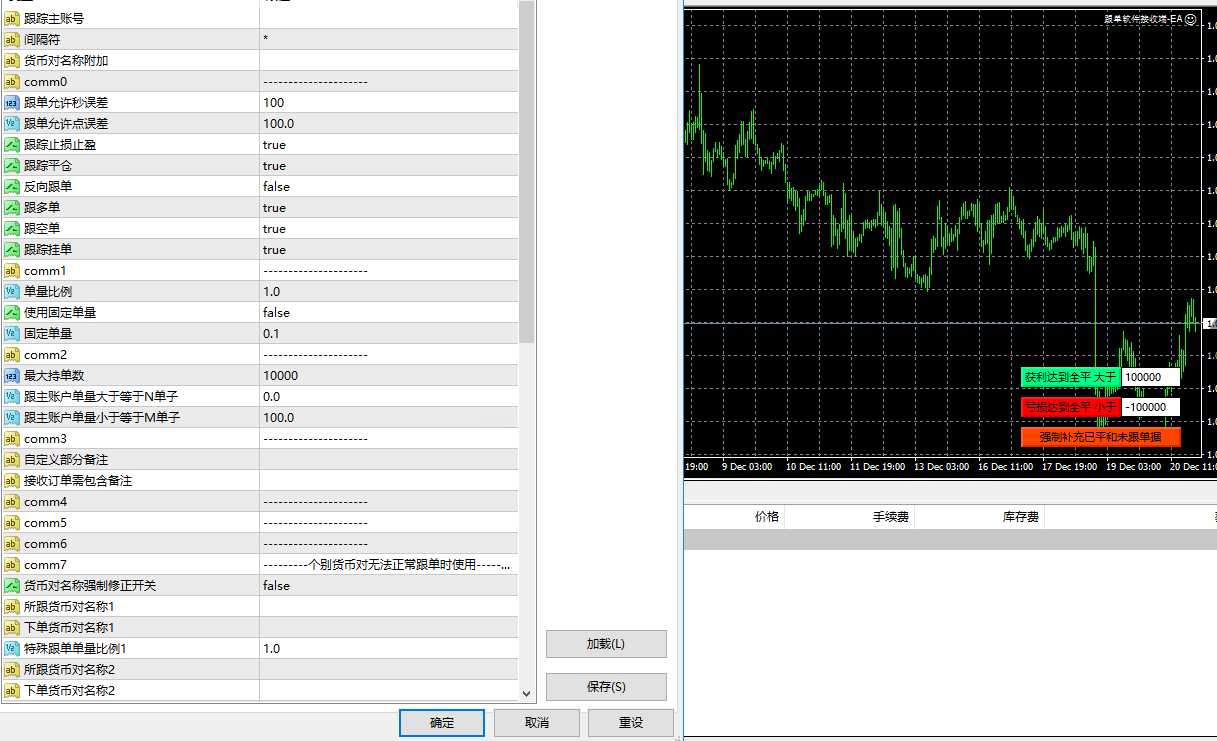The height and width of the screenshot is (741, 1217).
Task: Click the string icon beside 接收订单需包含备注
Action: (12, 480)
